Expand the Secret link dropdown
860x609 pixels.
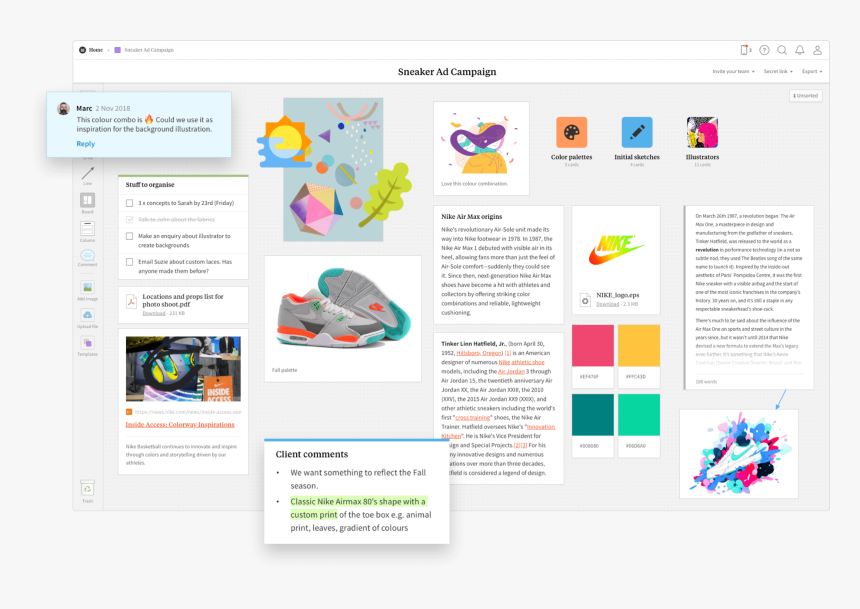[778, 71]
